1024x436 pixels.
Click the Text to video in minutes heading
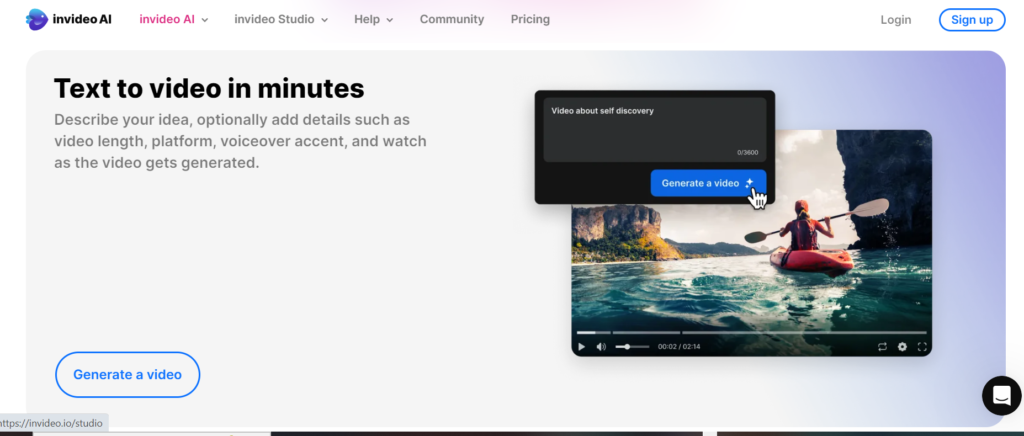[x=209, y=88]
